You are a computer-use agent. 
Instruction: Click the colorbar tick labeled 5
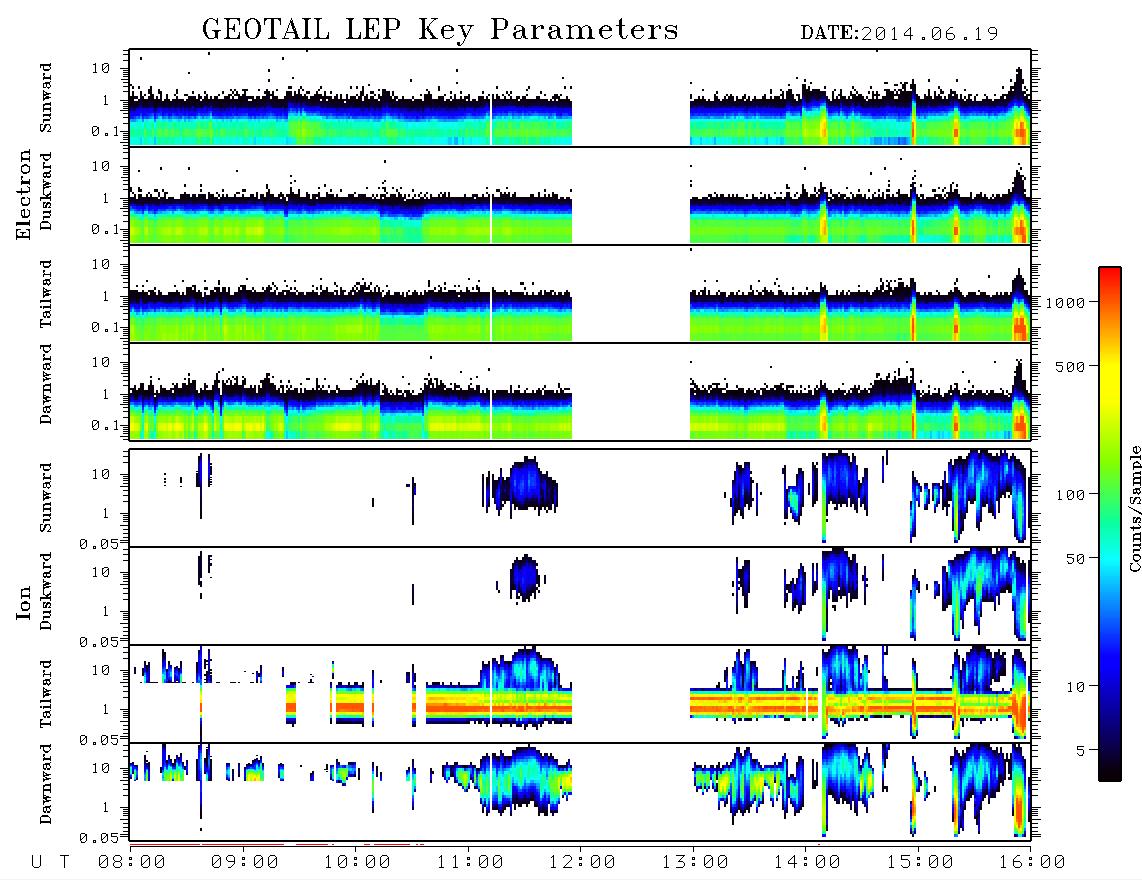pyautogui.click(x=1081, y=751)
